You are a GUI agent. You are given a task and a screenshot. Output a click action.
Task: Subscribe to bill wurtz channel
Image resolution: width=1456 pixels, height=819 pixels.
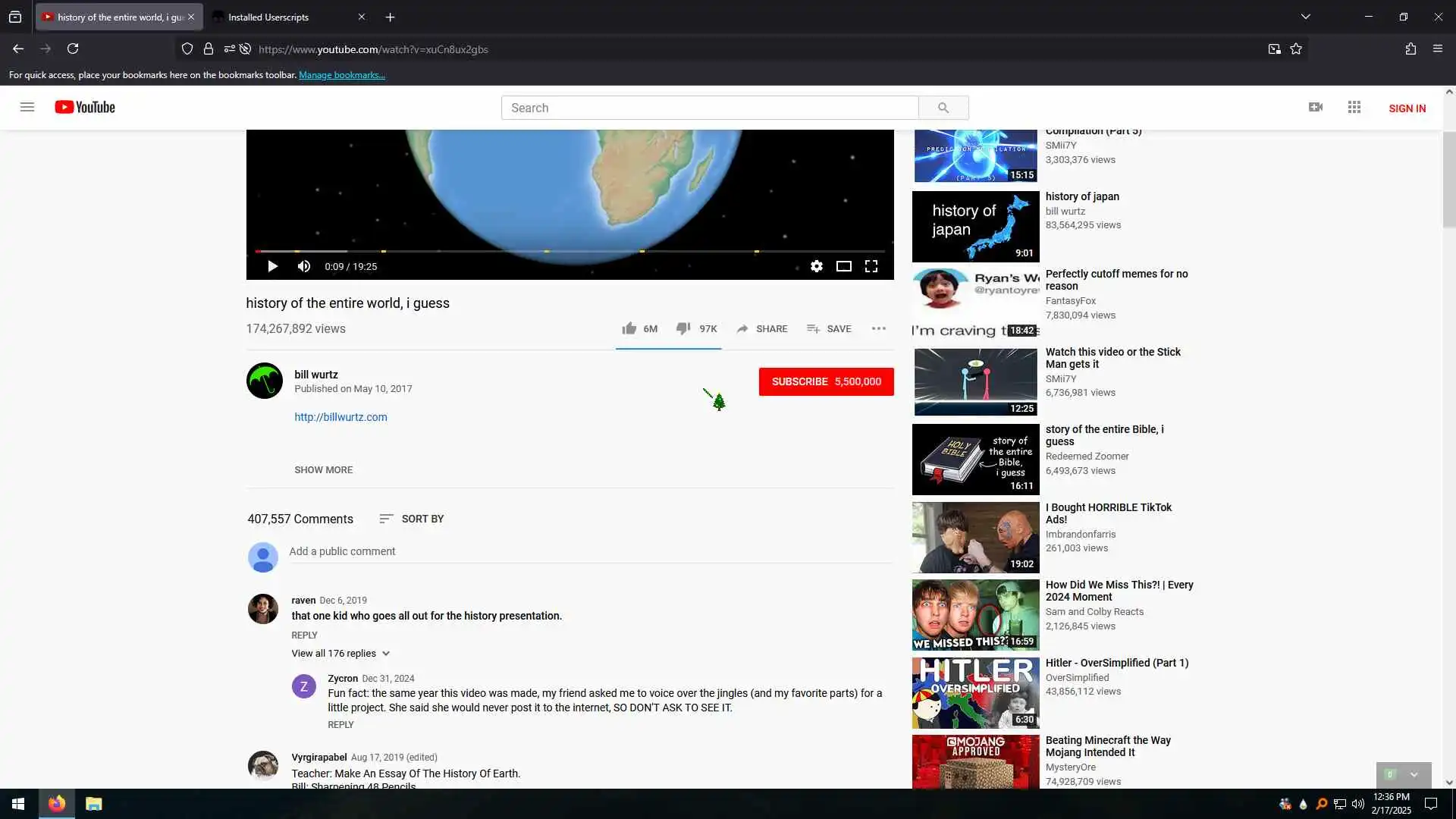click(x=826, y=381)
